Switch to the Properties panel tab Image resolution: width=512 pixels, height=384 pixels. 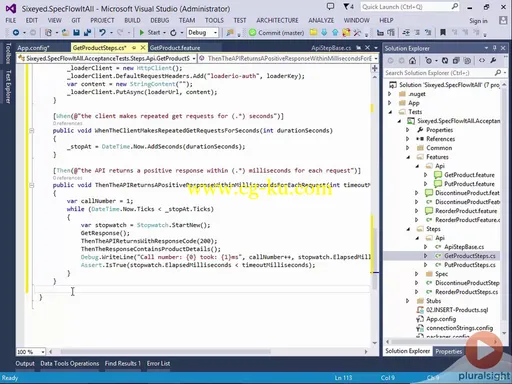[448, 351]
